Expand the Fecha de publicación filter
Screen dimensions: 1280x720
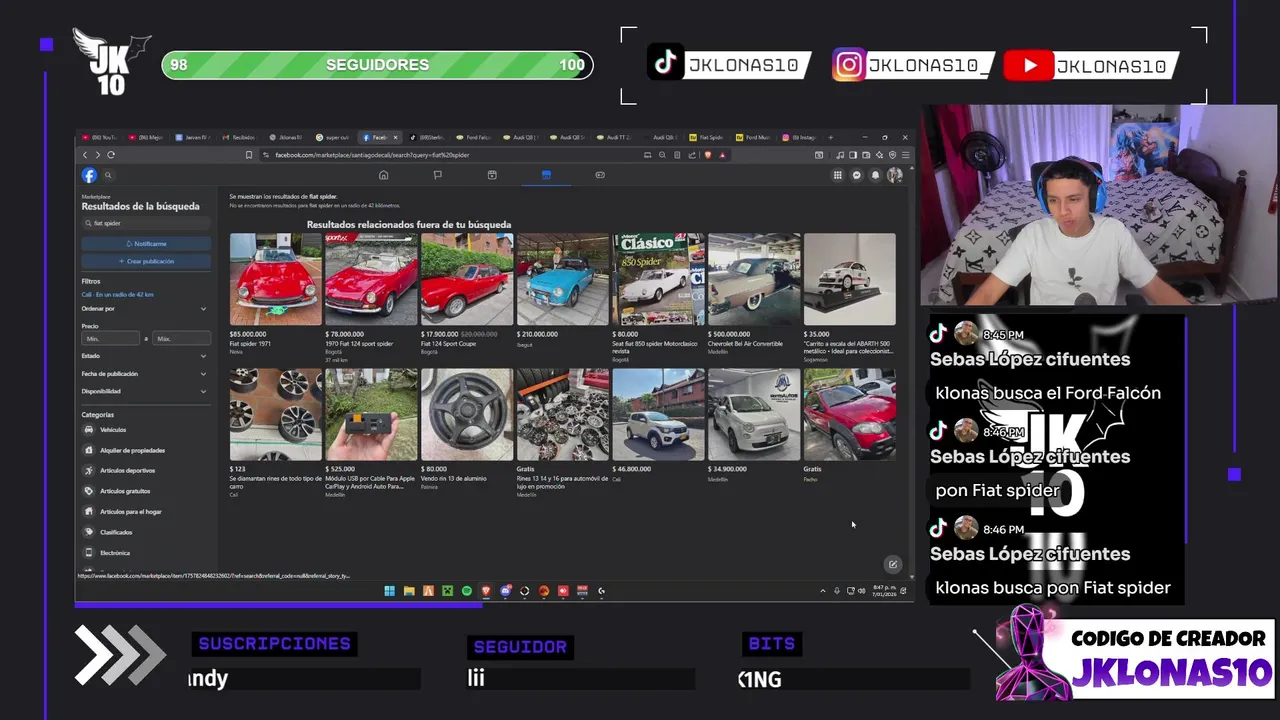coord(146,374)
